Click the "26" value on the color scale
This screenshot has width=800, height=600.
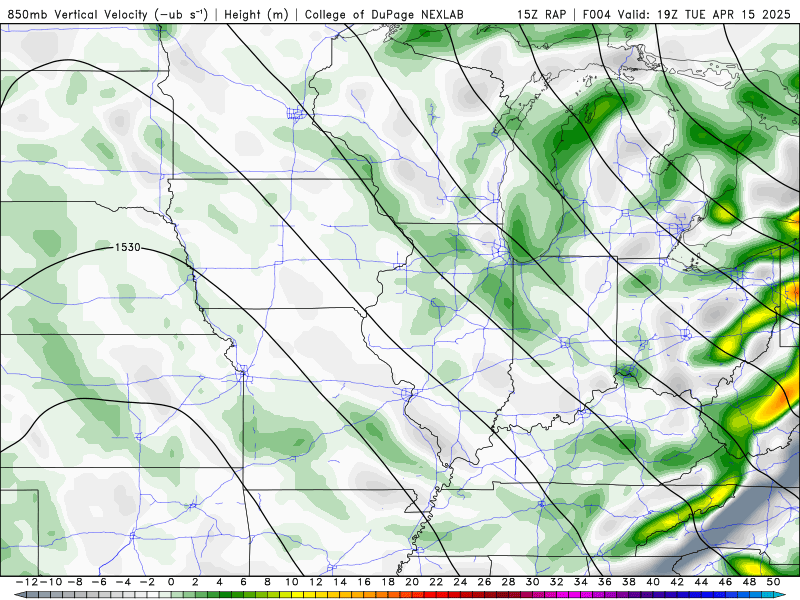point(484,582)
